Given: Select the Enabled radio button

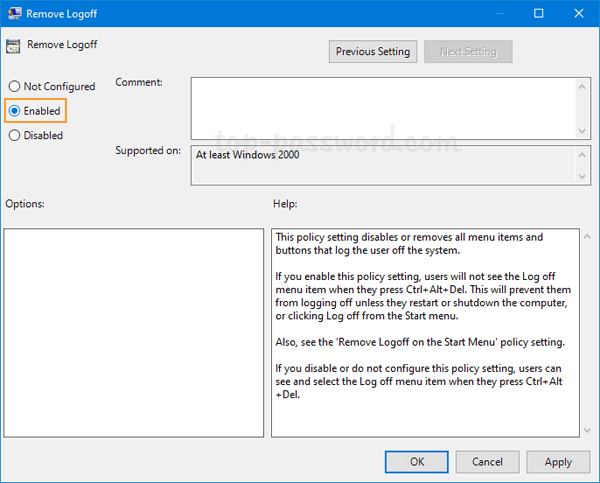Looking at the screenshot, I should coord(14,111).
